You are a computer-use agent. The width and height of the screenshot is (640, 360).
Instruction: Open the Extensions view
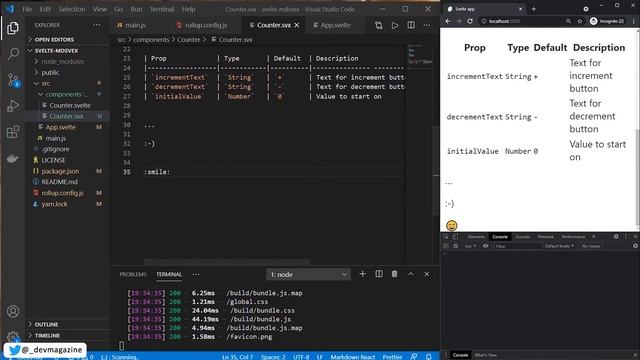[x=13, y=132]
